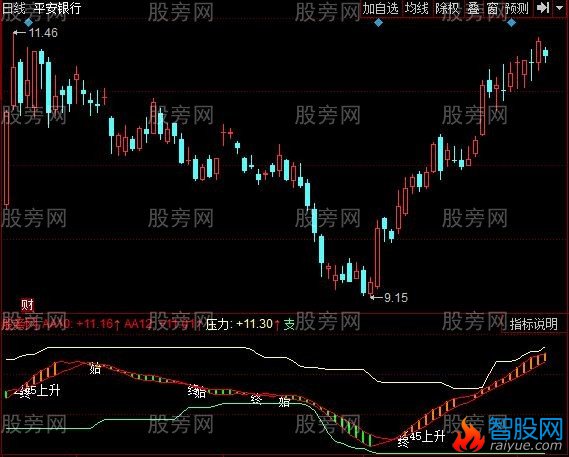Toggle 除权 ex-rights adjustment
This screenshot has height=457, width=569.
tap(447, 8)
